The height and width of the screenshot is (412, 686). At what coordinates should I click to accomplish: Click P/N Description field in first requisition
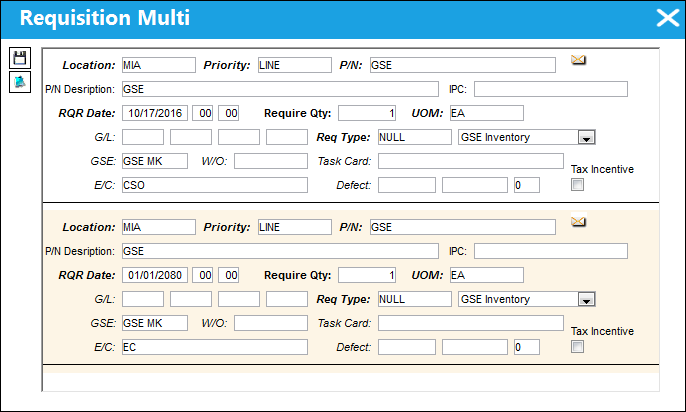tap(280, 89)
